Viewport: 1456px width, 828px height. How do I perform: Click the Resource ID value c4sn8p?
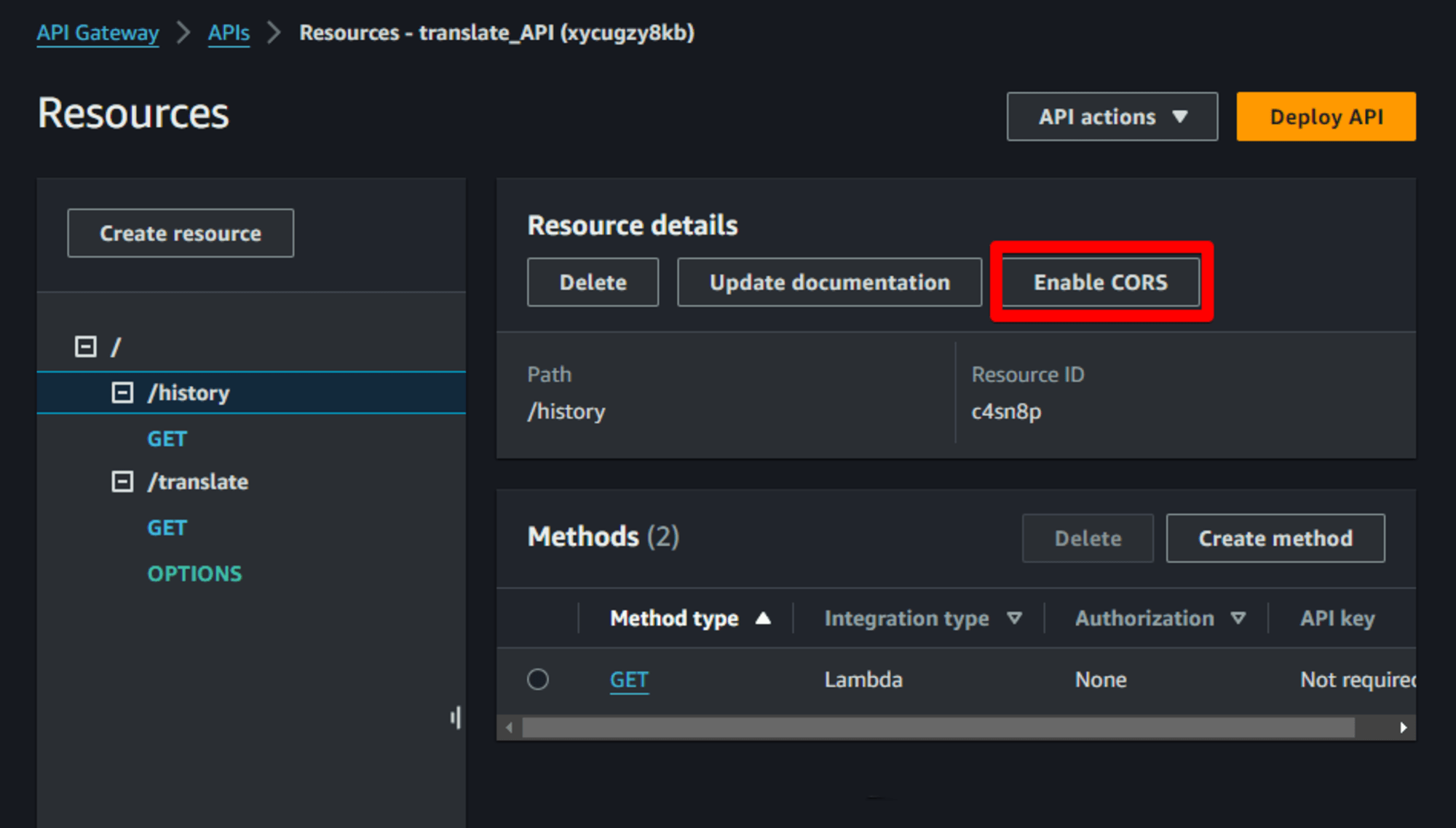tap(1006, 411)
